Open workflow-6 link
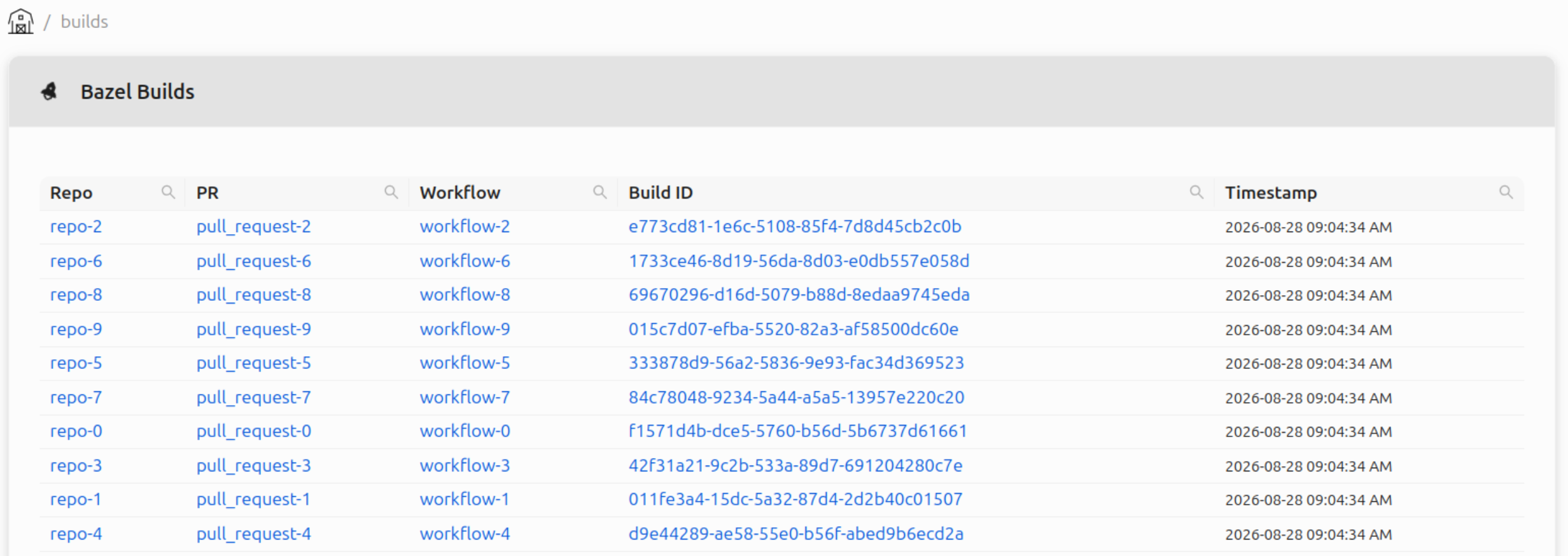 pyautogui.click(x=465, y=261)
